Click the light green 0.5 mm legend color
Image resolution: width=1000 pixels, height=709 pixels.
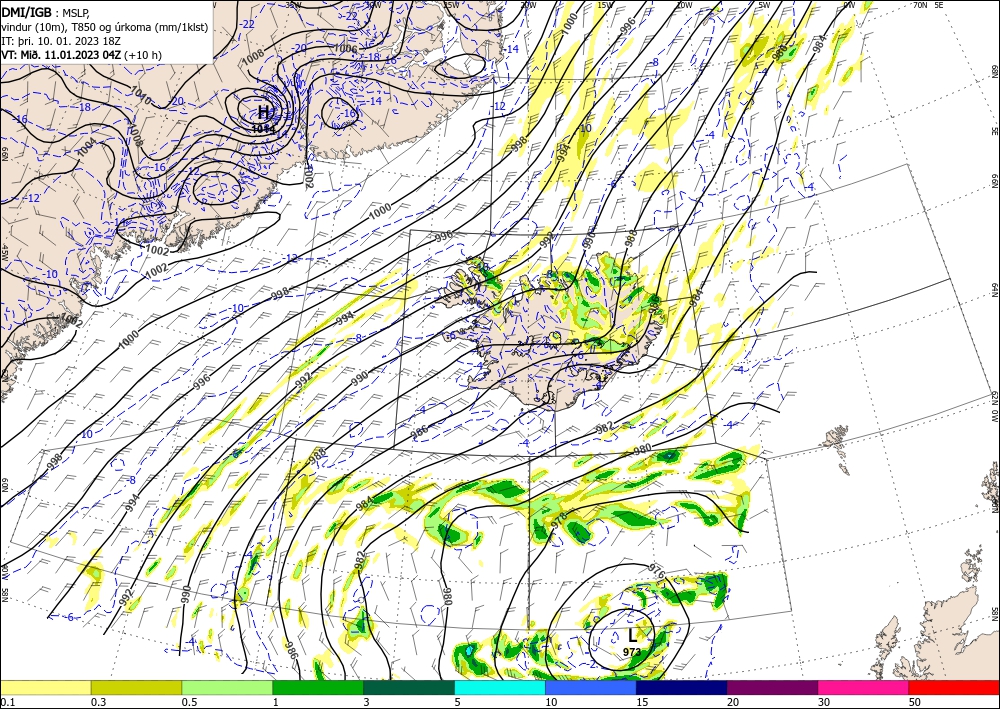tap(227, 687)
